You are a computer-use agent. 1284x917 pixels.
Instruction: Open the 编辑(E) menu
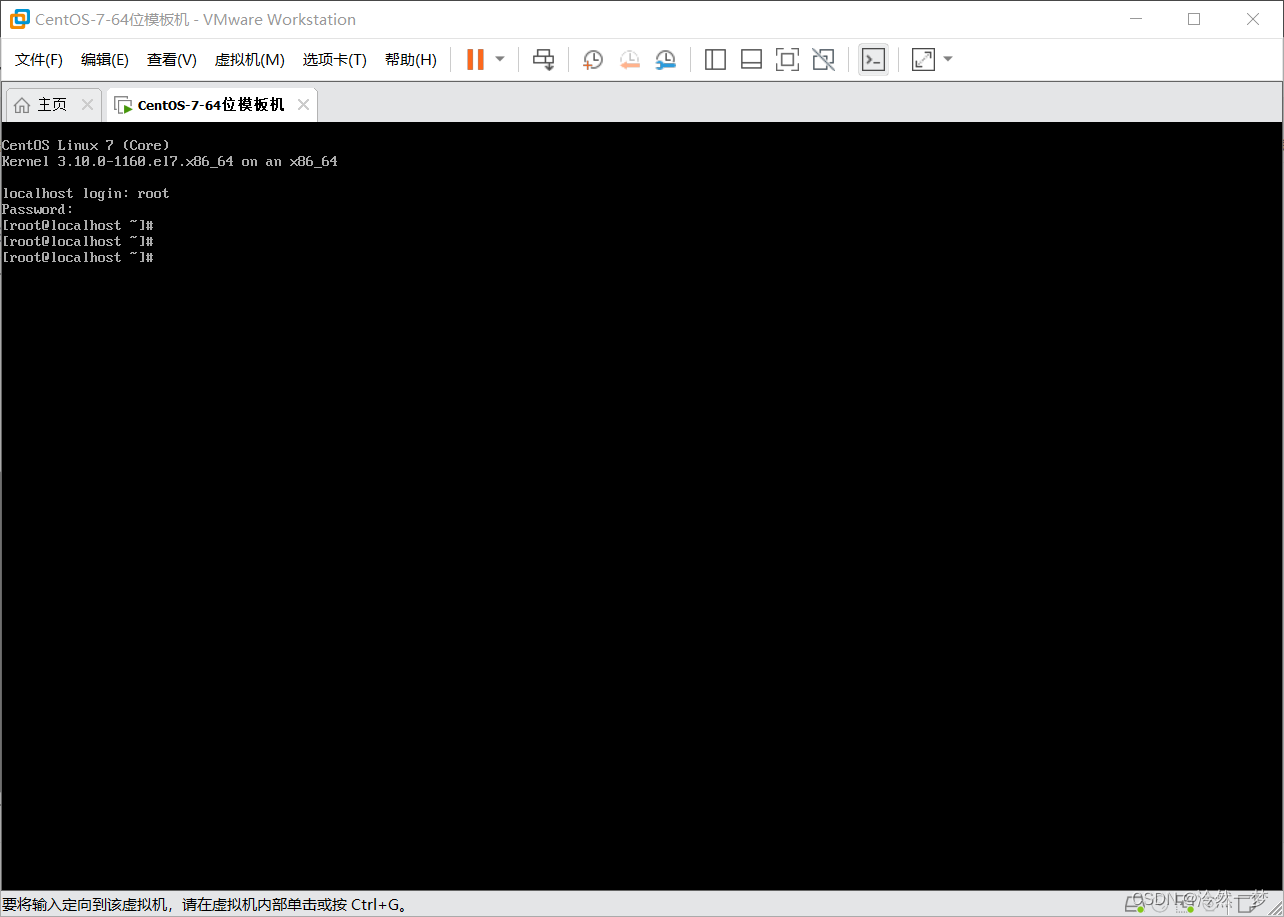[105, 60]
